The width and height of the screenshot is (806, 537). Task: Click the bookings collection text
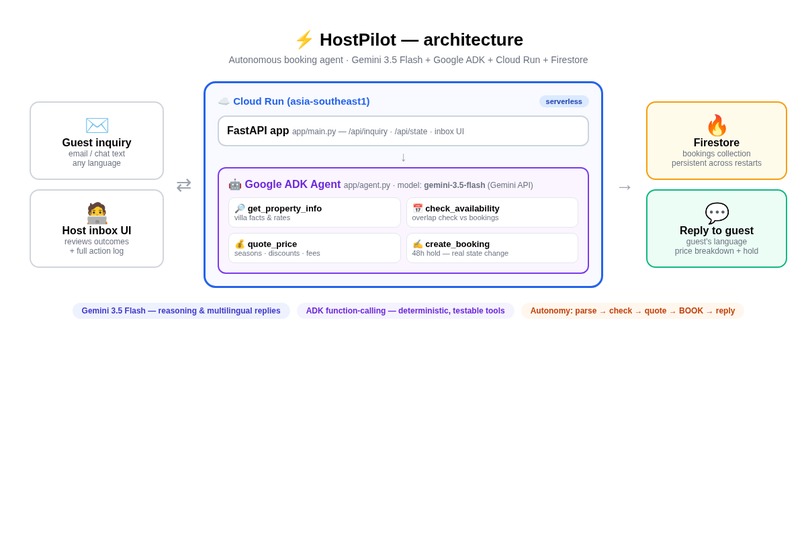click(x=717, y=154)
